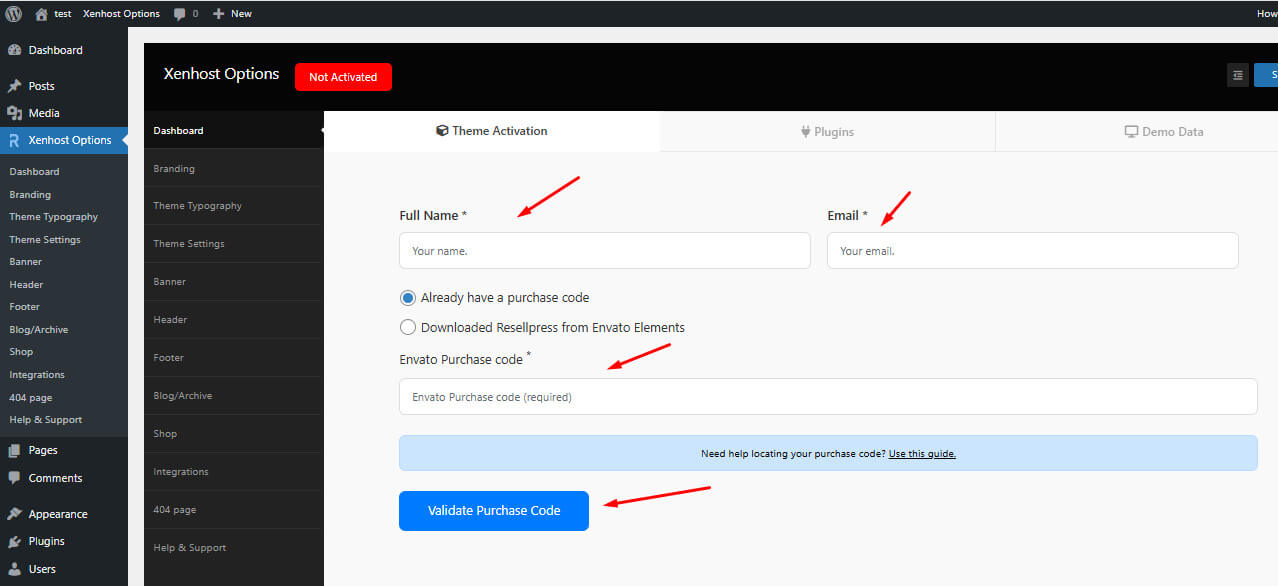Click the Pages icon in sidebar

click(x=14, y=450)
